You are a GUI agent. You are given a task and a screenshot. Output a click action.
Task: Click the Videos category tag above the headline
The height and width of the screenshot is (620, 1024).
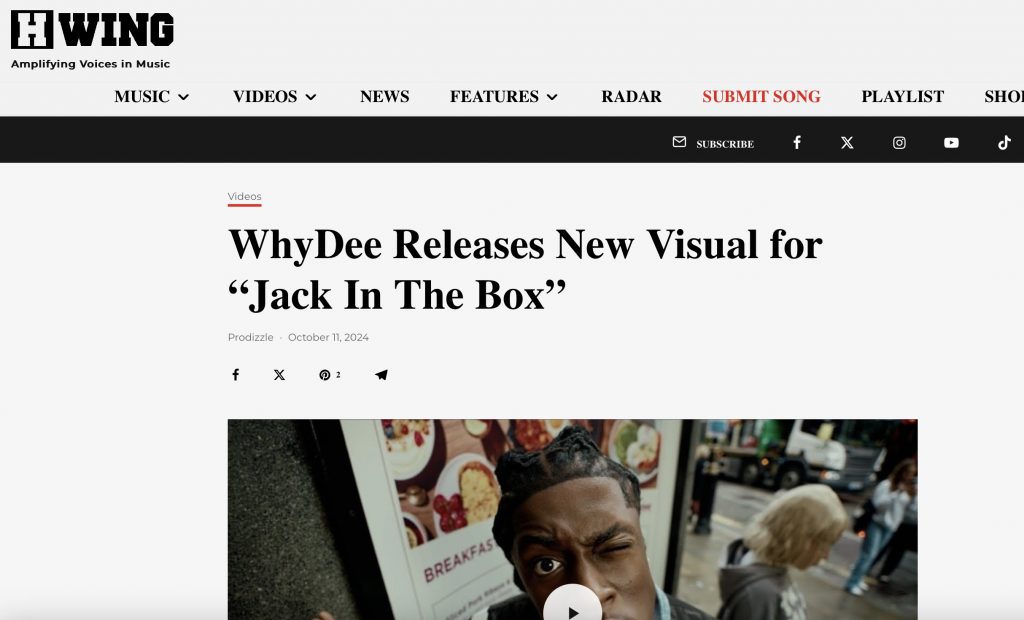(x=244, y=197)
